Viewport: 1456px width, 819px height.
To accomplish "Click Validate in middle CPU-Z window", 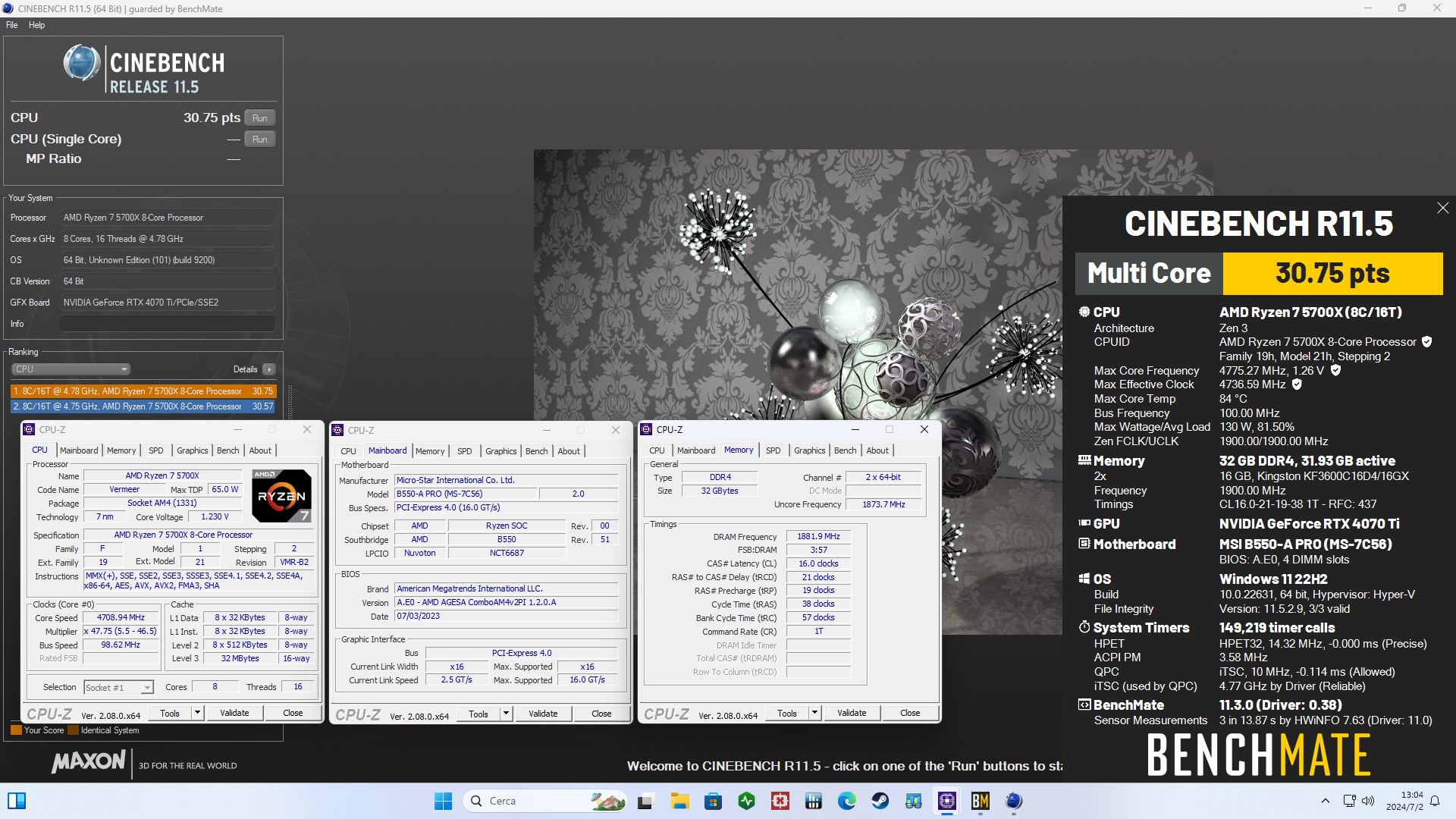I will 543,714.
